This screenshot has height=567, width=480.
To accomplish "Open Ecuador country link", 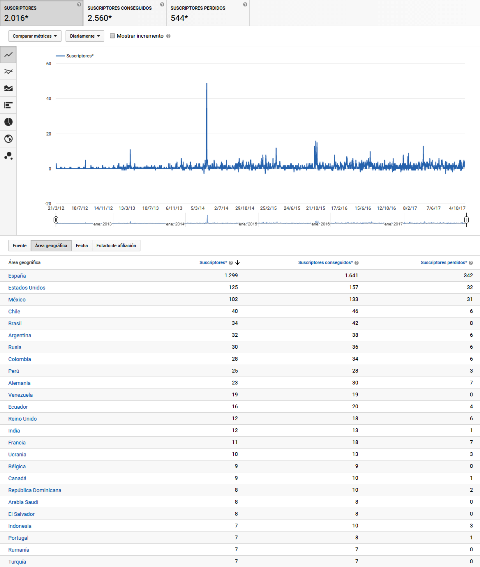I will [18, 407].
